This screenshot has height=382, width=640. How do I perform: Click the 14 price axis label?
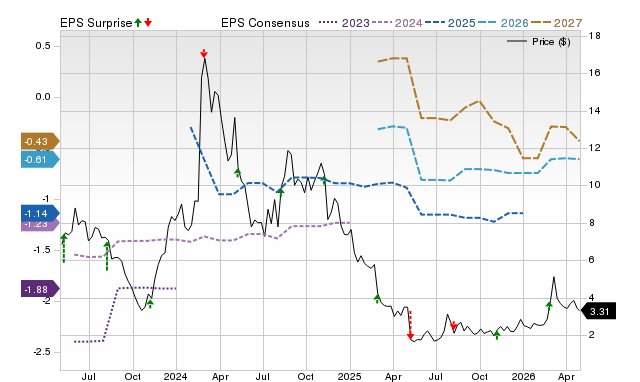(595, 111)
